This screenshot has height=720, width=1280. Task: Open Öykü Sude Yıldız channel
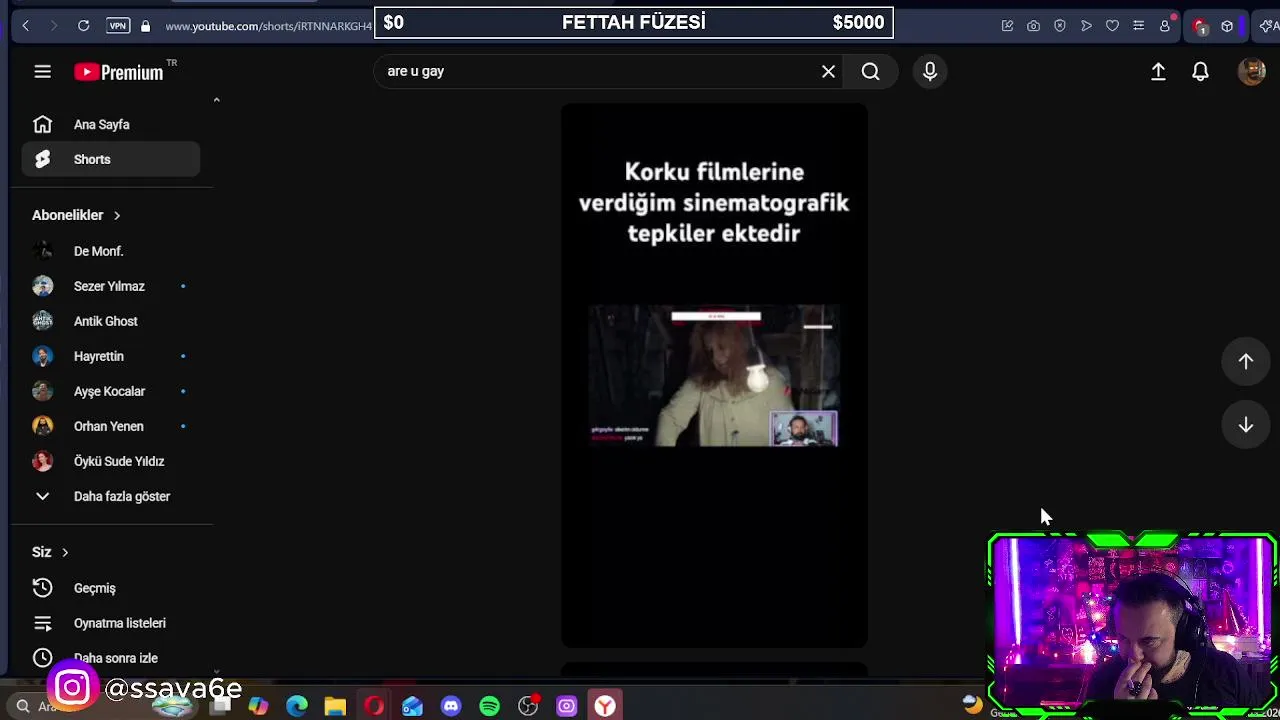110,461
